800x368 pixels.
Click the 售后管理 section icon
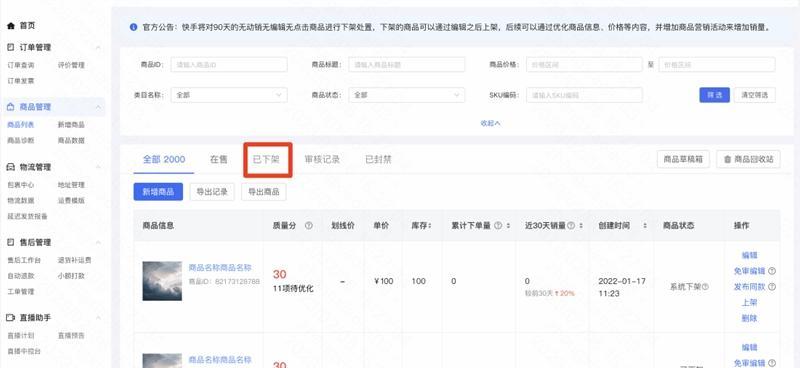coord(11,242)
